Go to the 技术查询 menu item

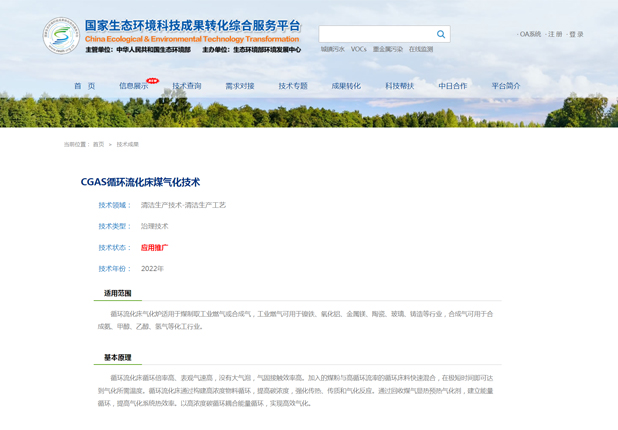coord(186,86)
